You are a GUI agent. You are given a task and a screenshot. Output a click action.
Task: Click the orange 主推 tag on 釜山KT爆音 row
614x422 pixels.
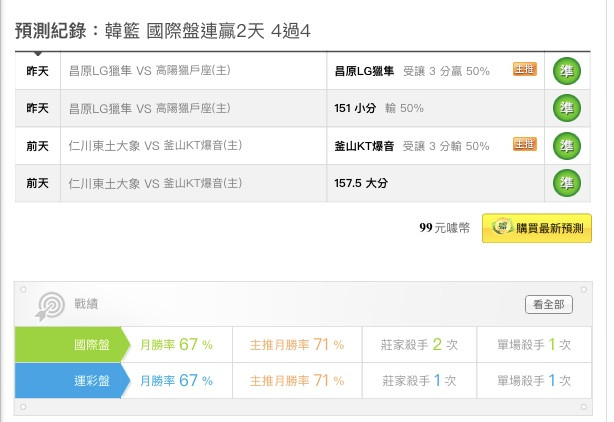tap(525, 144)
